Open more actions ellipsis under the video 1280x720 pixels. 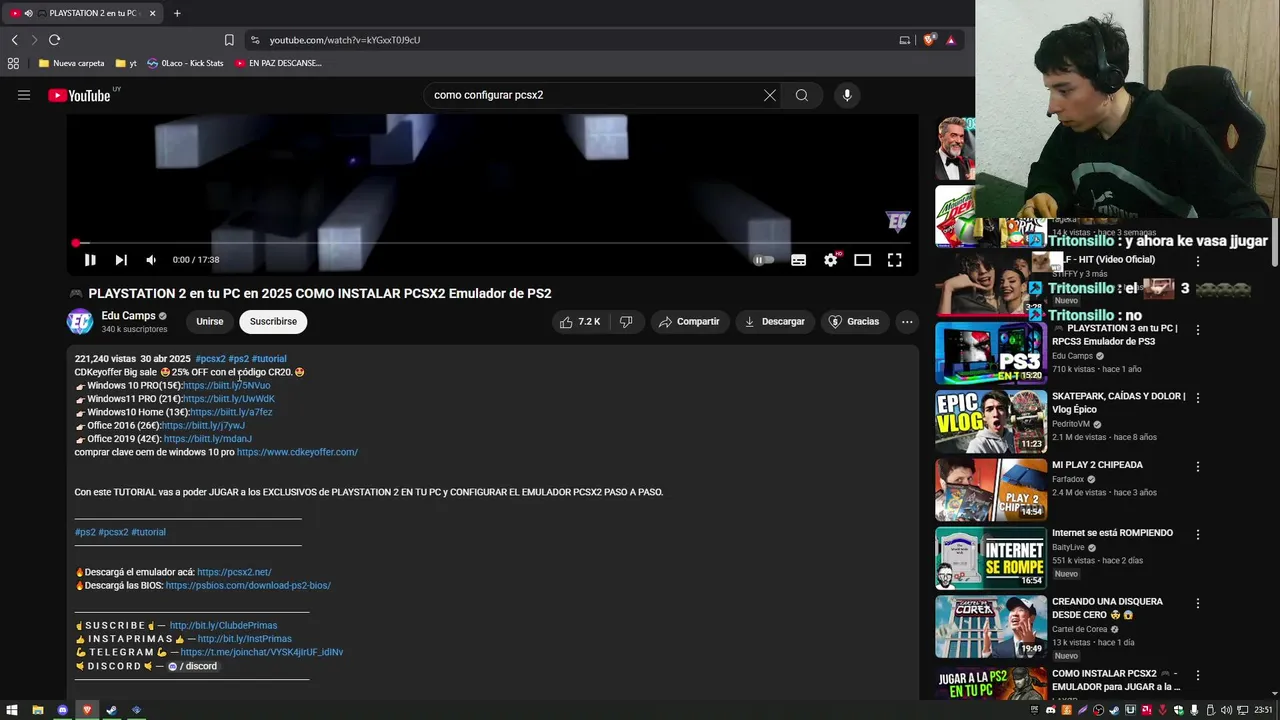[x=907, y=322]
